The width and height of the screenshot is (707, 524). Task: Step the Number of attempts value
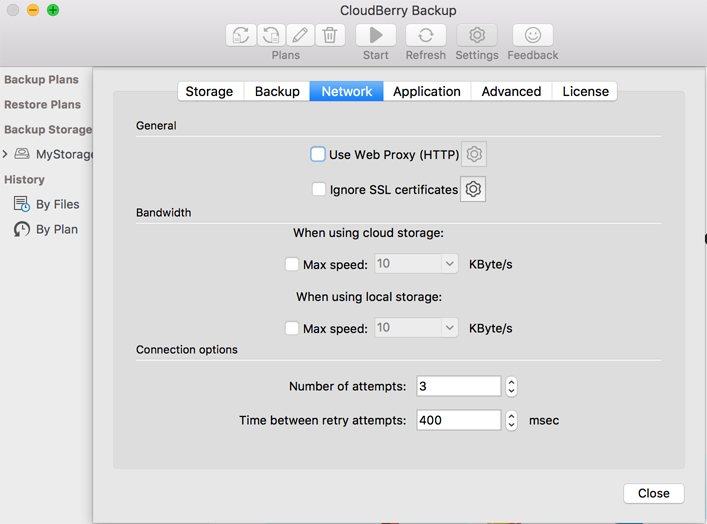click(x=511, y=386)
